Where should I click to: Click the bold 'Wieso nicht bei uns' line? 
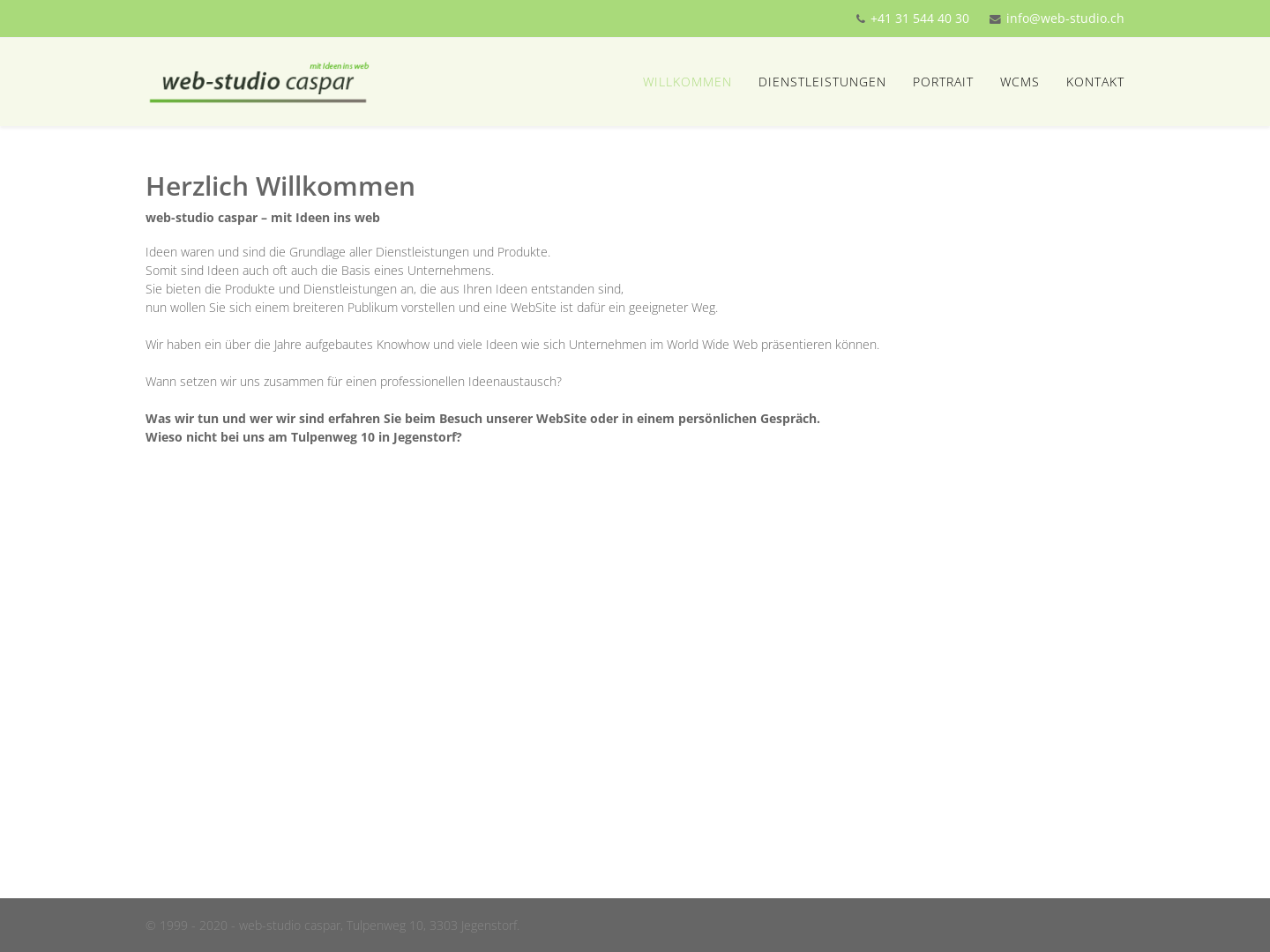pyautogui.click(x=303, y=437)
